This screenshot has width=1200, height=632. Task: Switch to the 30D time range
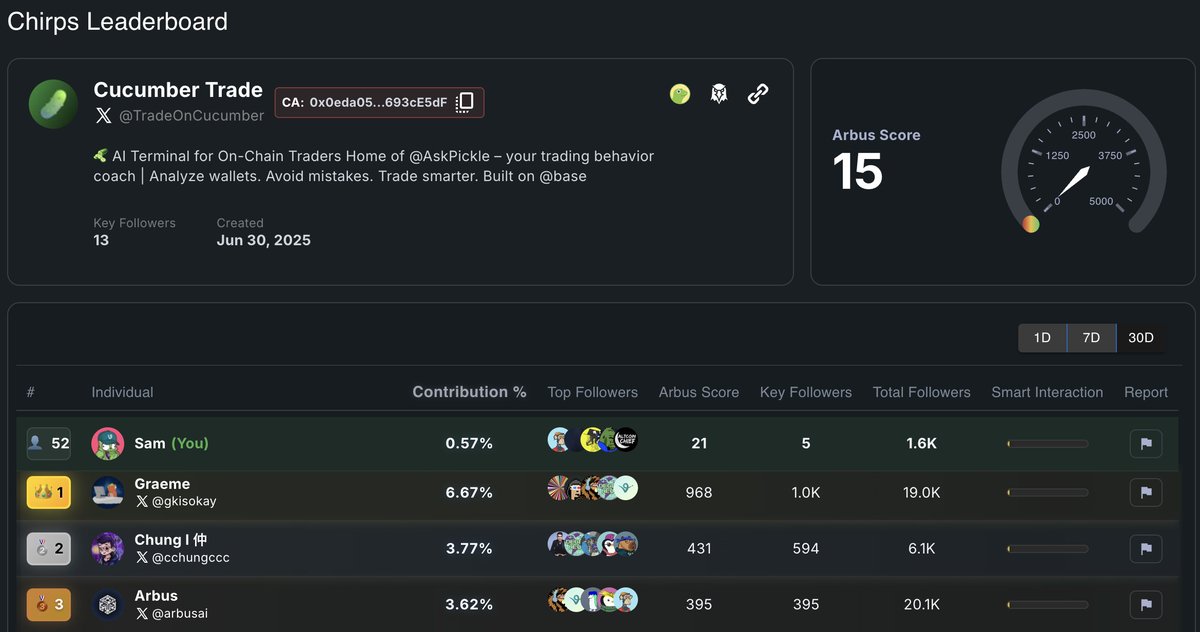click(1140, 338)
